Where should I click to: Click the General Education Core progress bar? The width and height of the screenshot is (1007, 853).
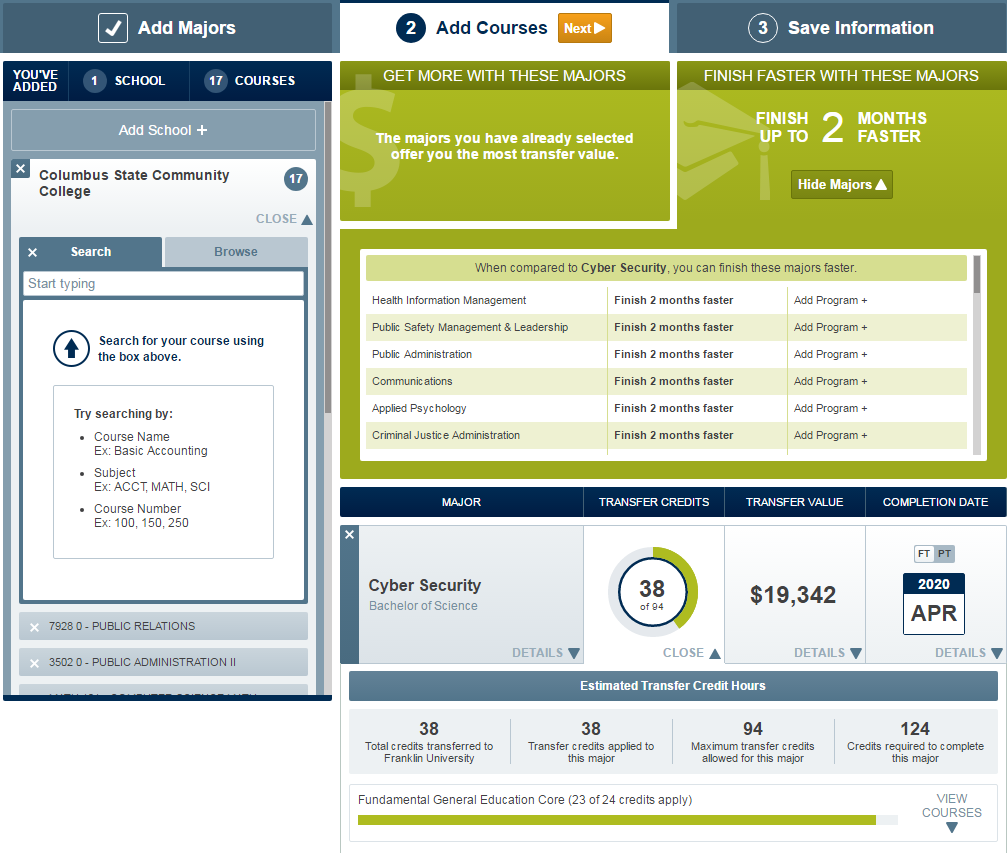pyautogui.click(x=627, y=820)
